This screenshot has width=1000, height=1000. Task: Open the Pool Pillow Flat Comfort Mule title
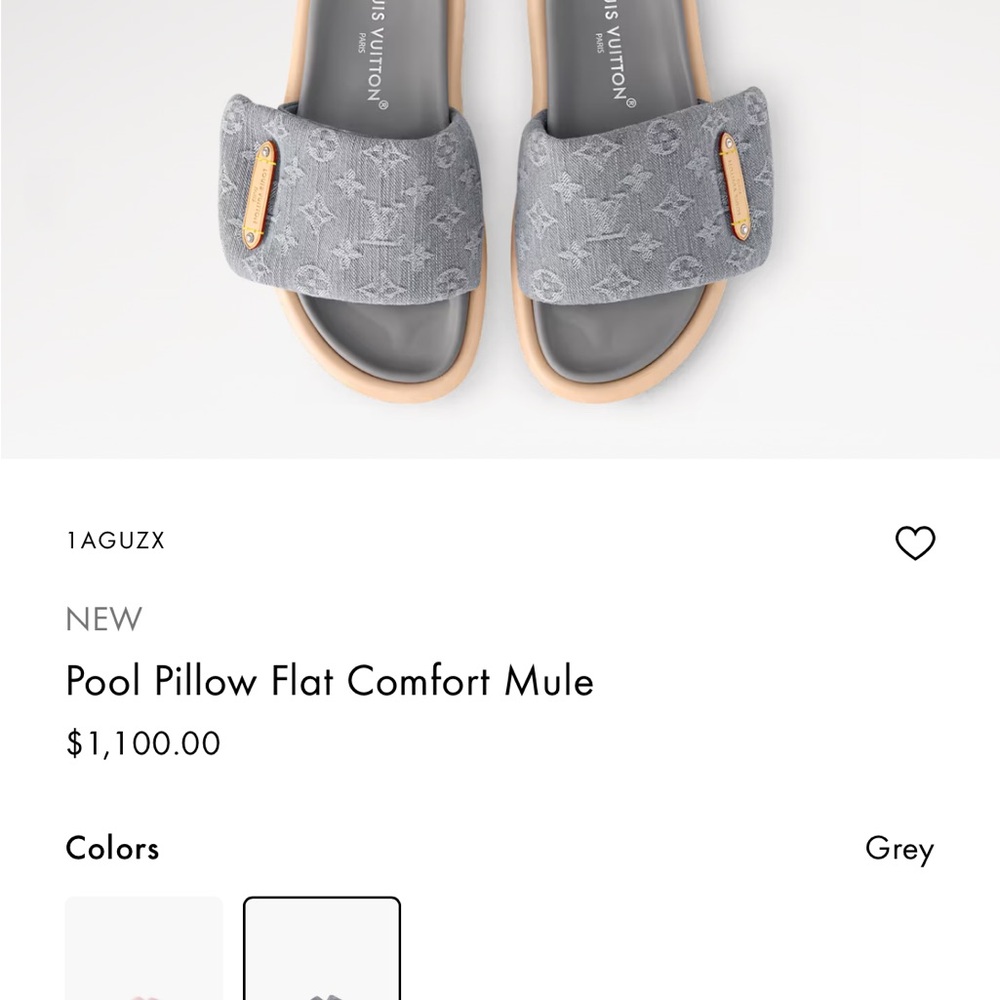(330, 680)
